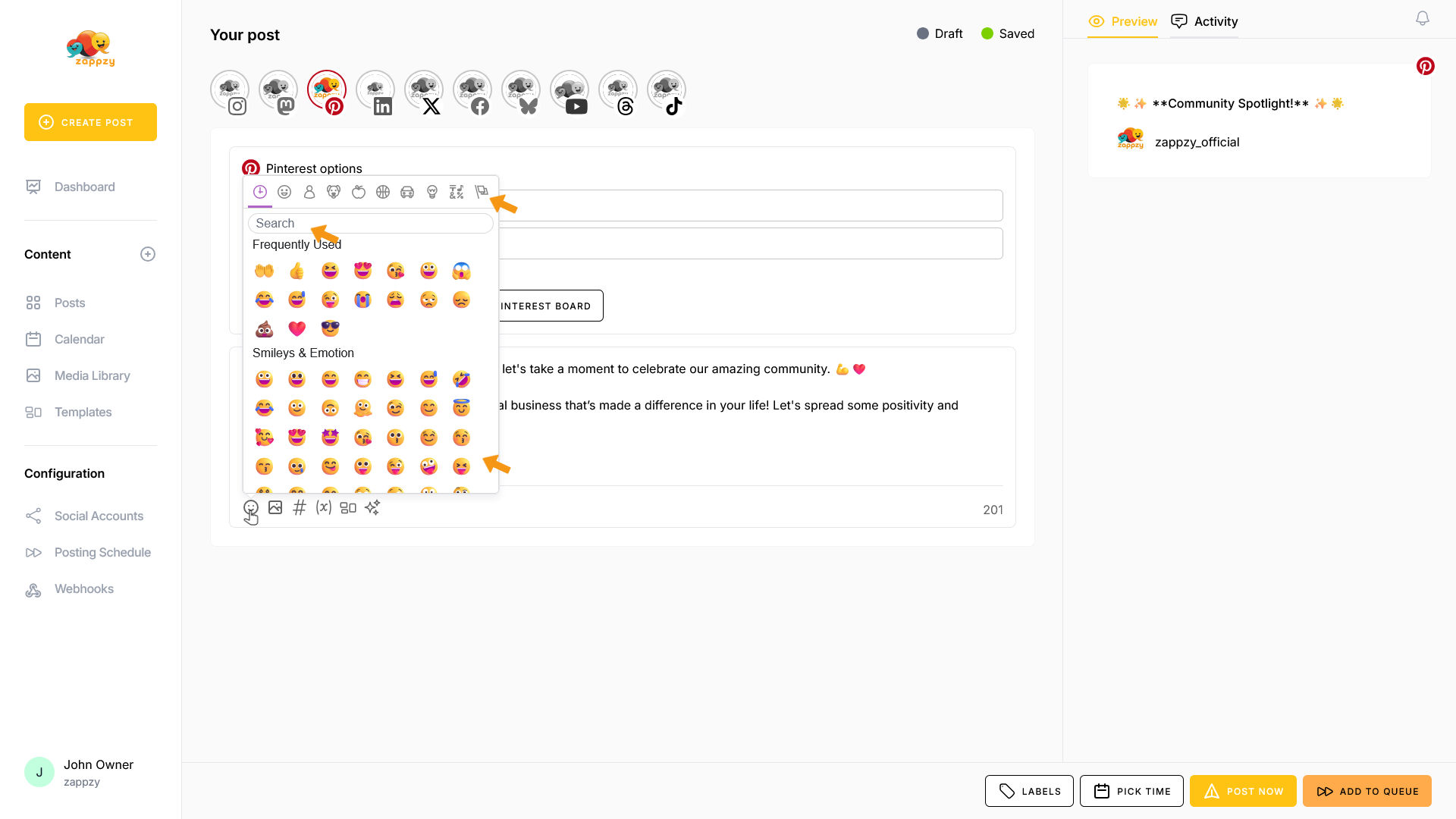1456x819 pixels.
Task: Select the Animals & Nature emoji category
Action: tap(334, 192)
